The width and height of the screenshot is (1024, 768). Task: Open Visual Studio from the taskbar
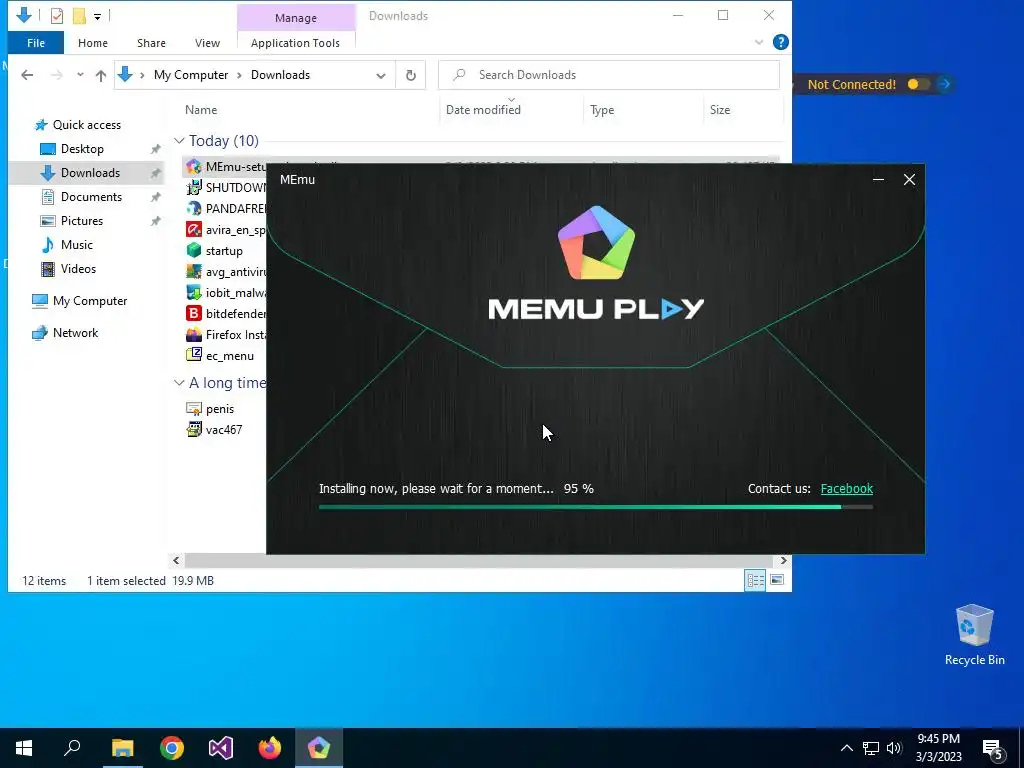(221, 748)
